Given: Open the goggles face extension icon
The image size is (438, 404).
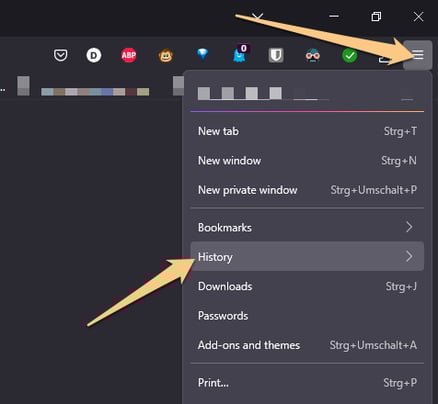Looking at the screenshot, I should 313,55.
